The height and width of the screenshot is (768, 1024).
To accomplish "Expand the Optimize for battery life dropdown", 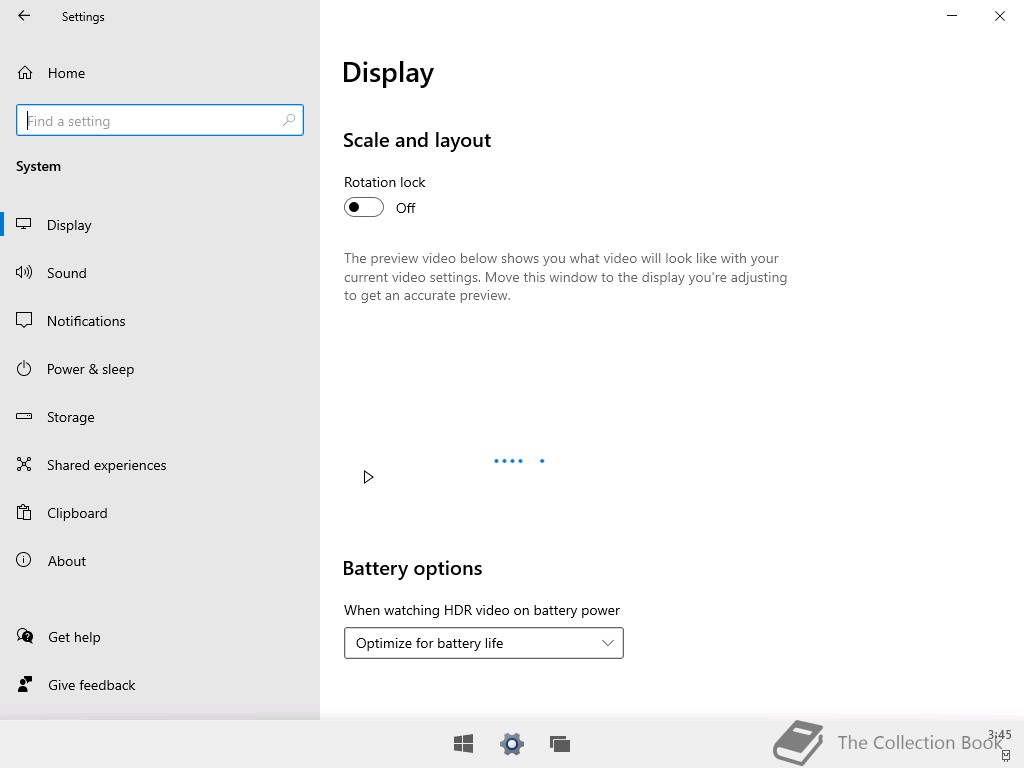I will click(x=484, y=643).
